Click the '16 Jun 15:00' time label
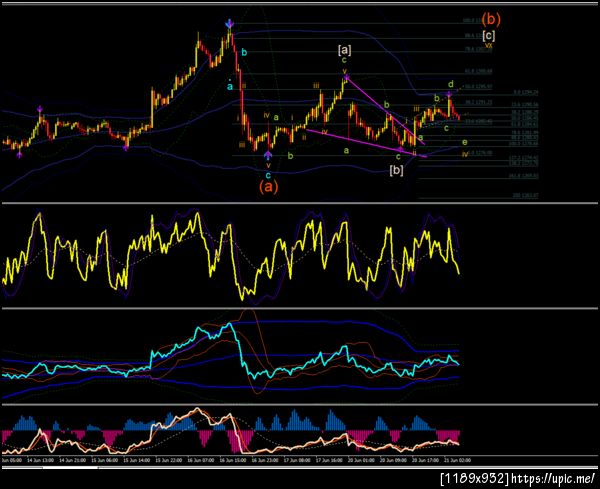The image size is (600, 489). point(232,460)
